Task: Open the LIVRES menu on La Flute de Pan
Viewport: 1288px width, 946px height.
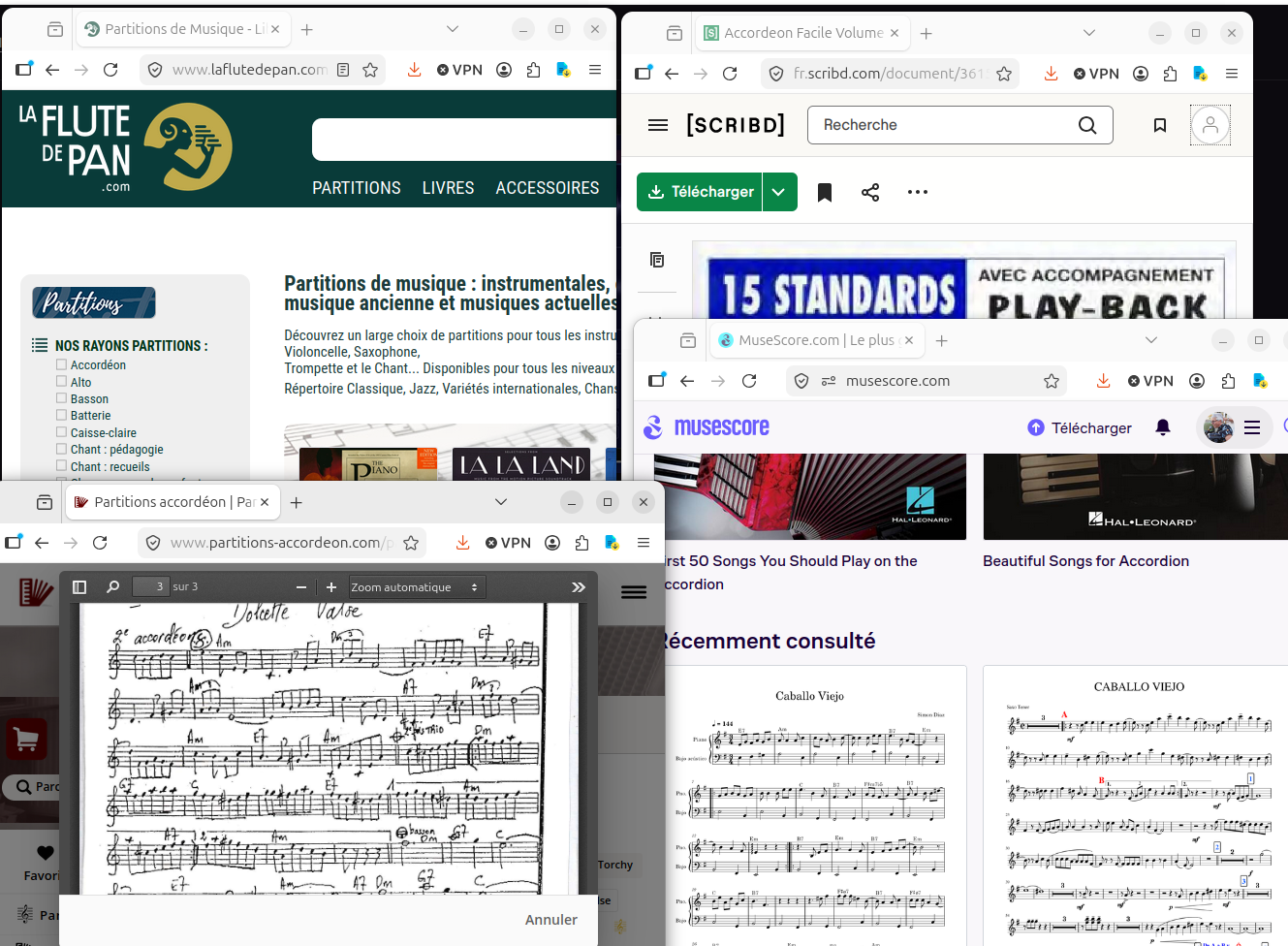Action: pyautogui.click(x=448, y=188)
